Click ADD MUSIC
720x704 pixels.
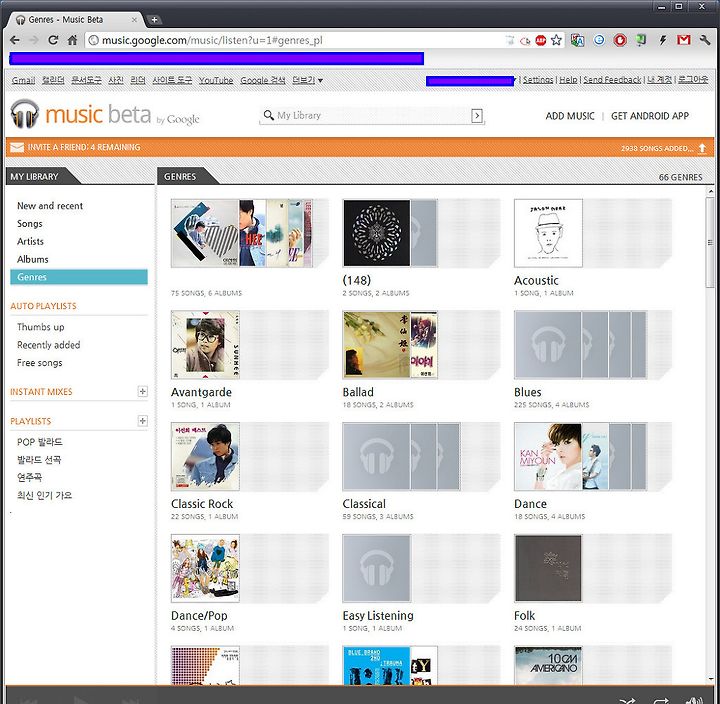[570, 116]
